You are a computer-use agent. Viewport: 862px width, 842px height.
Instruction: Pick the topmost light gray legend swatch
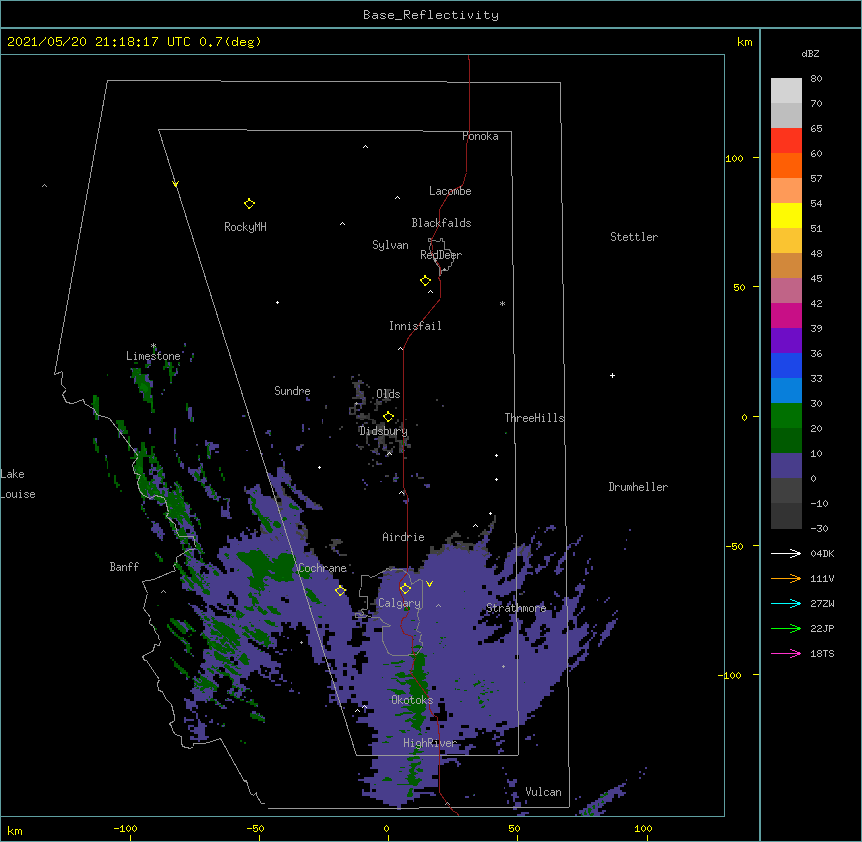(786, 90)
